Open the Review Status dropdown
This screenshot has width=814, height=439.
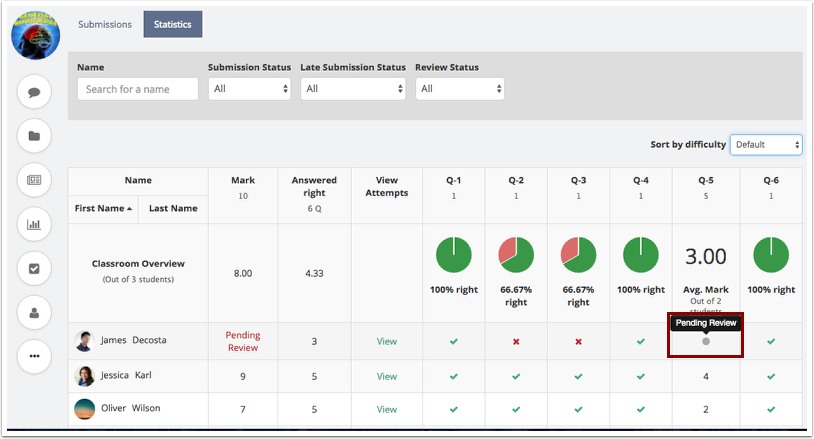pos(459,89)
